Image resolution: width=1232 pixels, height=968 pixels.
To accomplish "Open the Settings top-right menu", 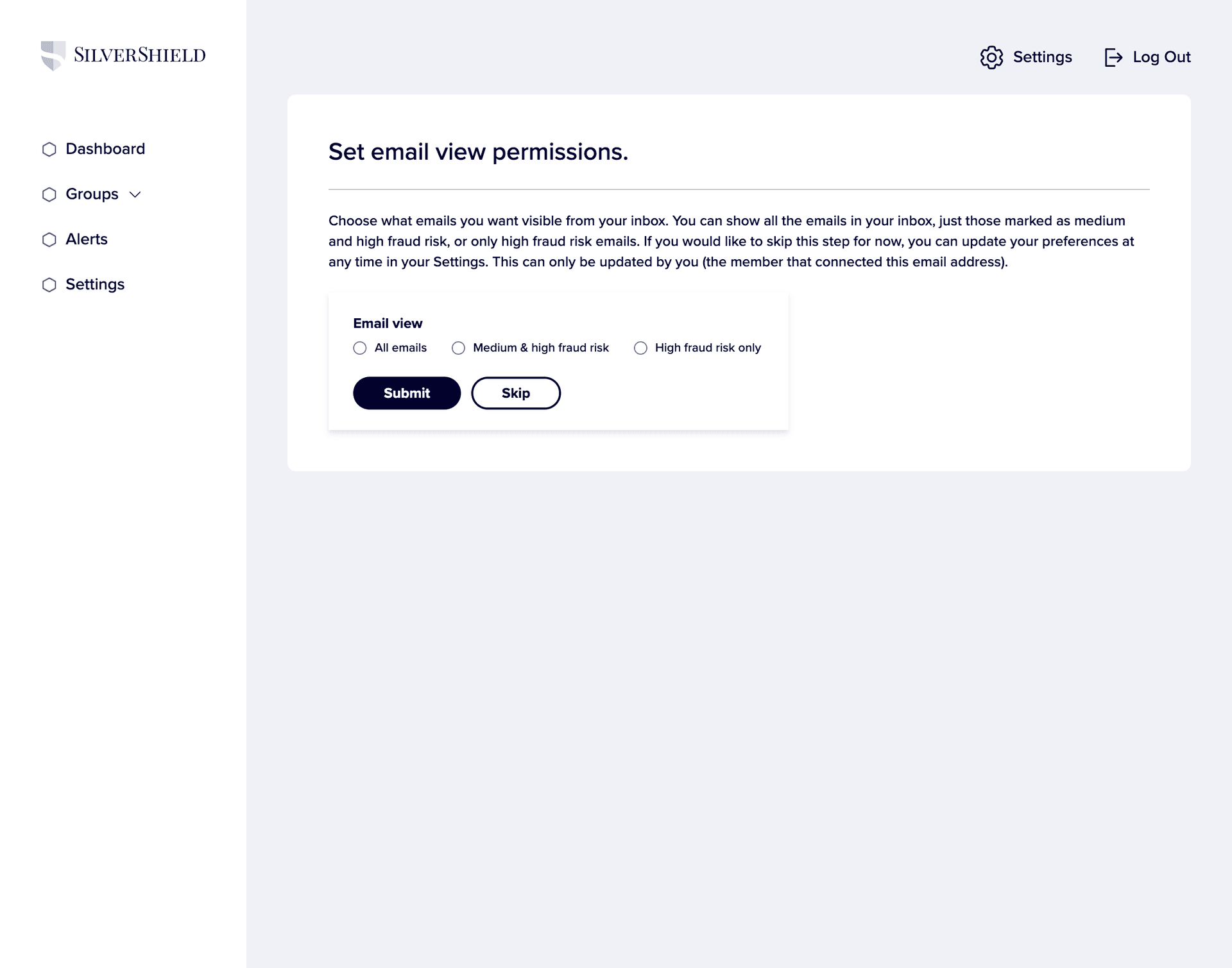I will (1025, 57).
